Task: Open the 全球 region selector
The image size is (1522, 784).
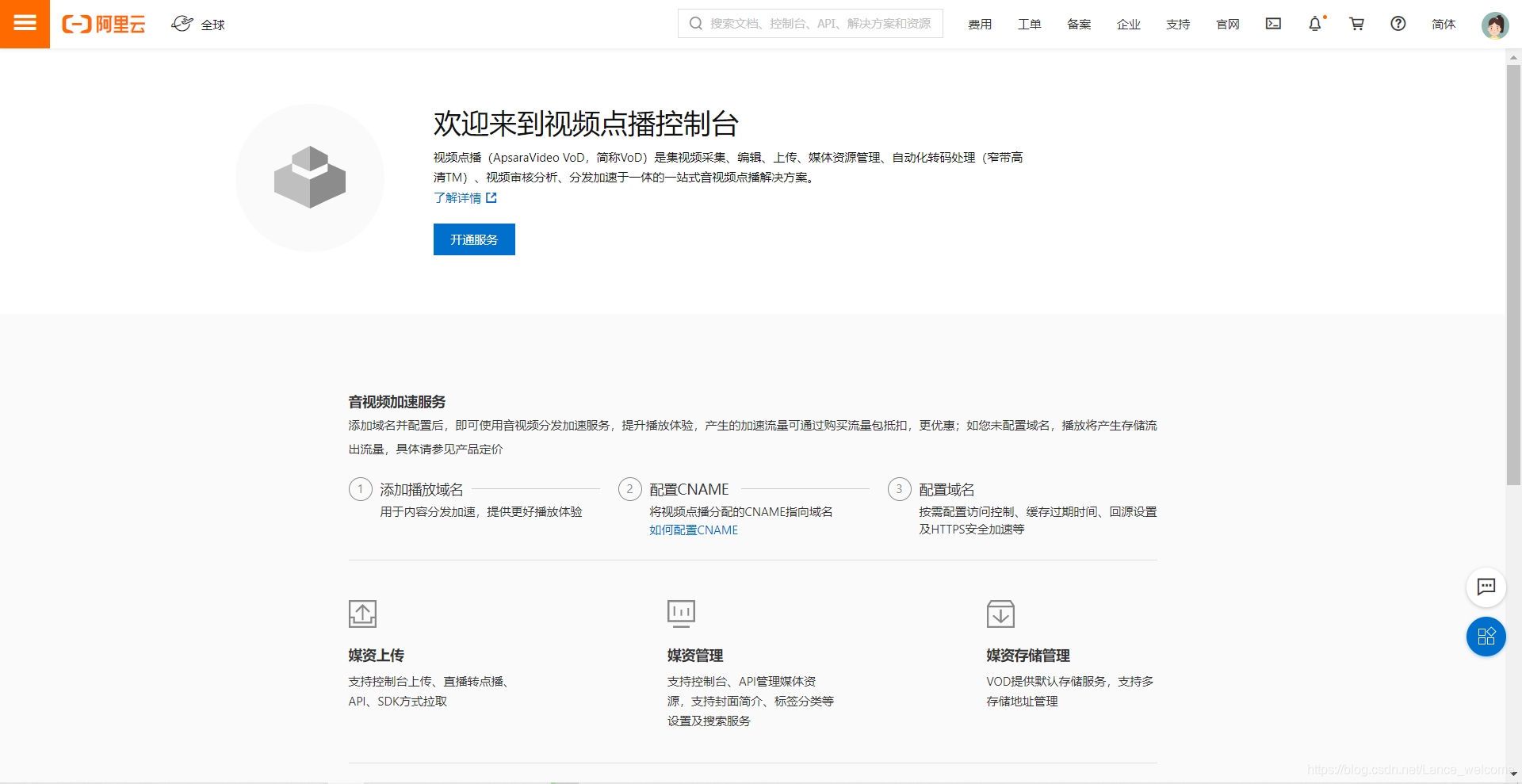Action: (x=198, y=25)
